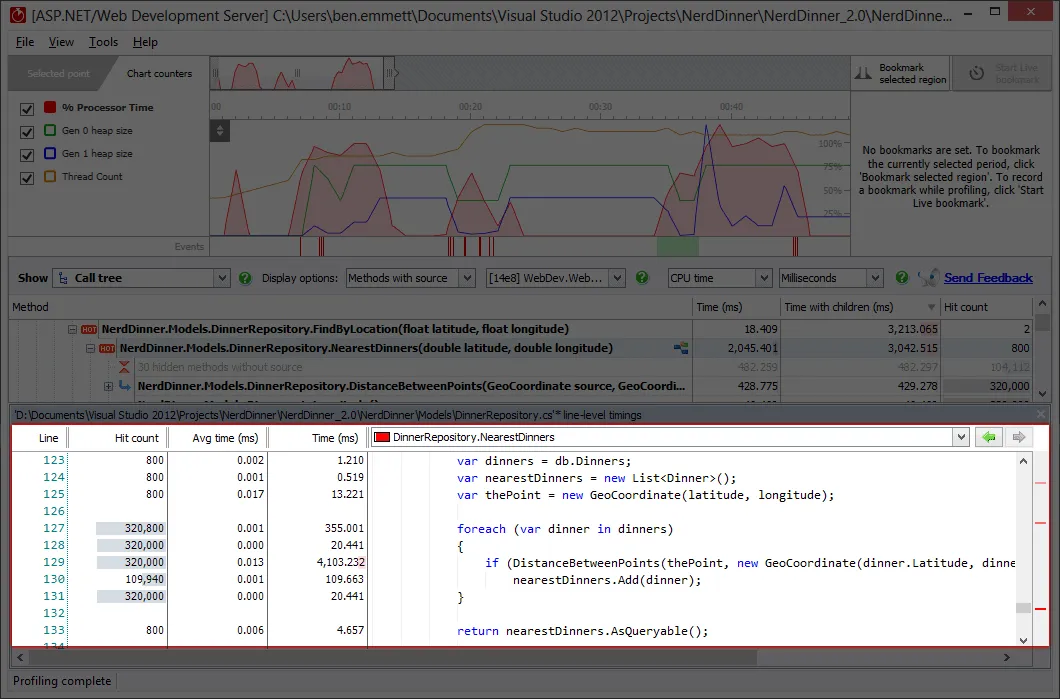This screenshot has width=1060, height=699.
Task: Click the ANTS profiler application icon
Action: point(18,14)
